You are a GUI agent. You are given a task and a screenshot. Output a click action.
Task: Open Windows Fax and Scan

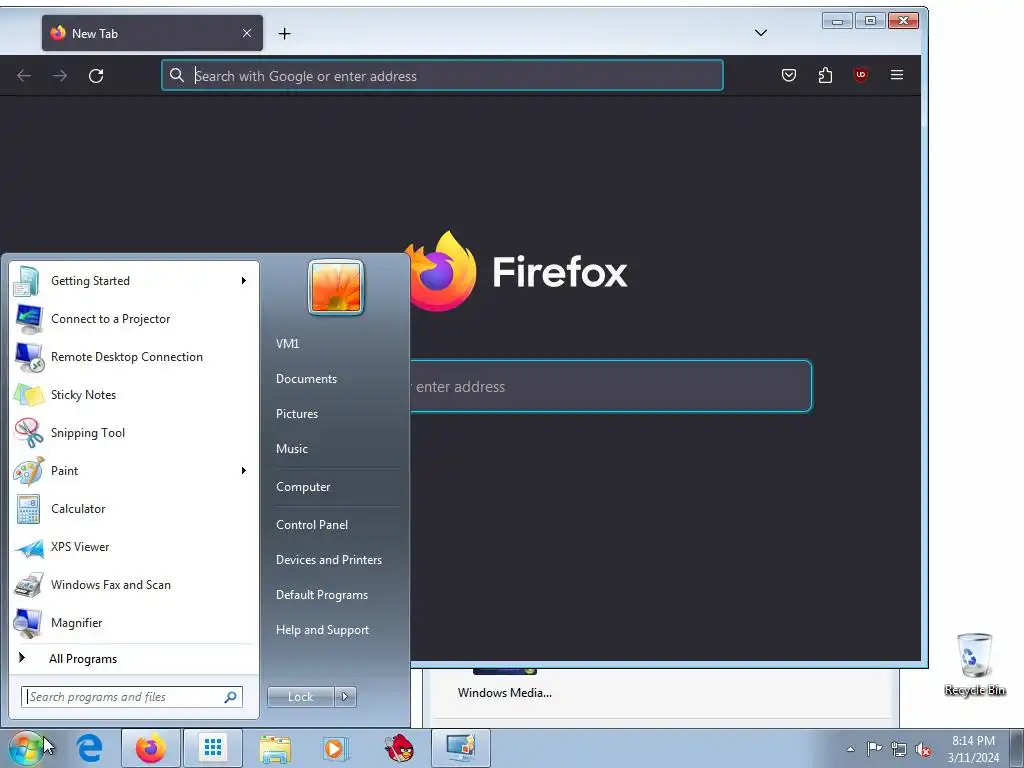(133, 584)
